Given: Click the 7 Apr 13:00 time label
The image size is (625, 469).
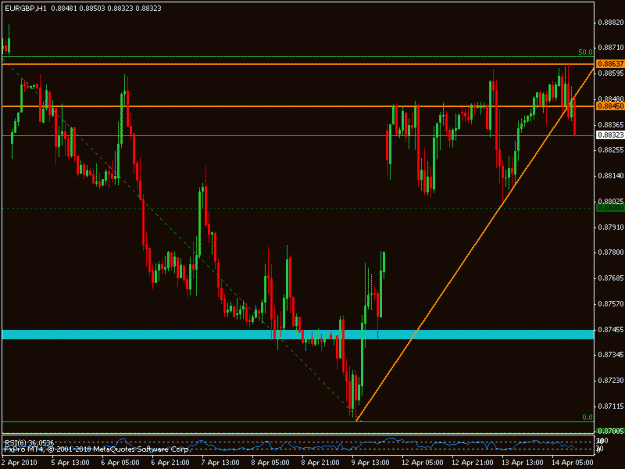Looking at the screenshot, I should pos(220,463).
